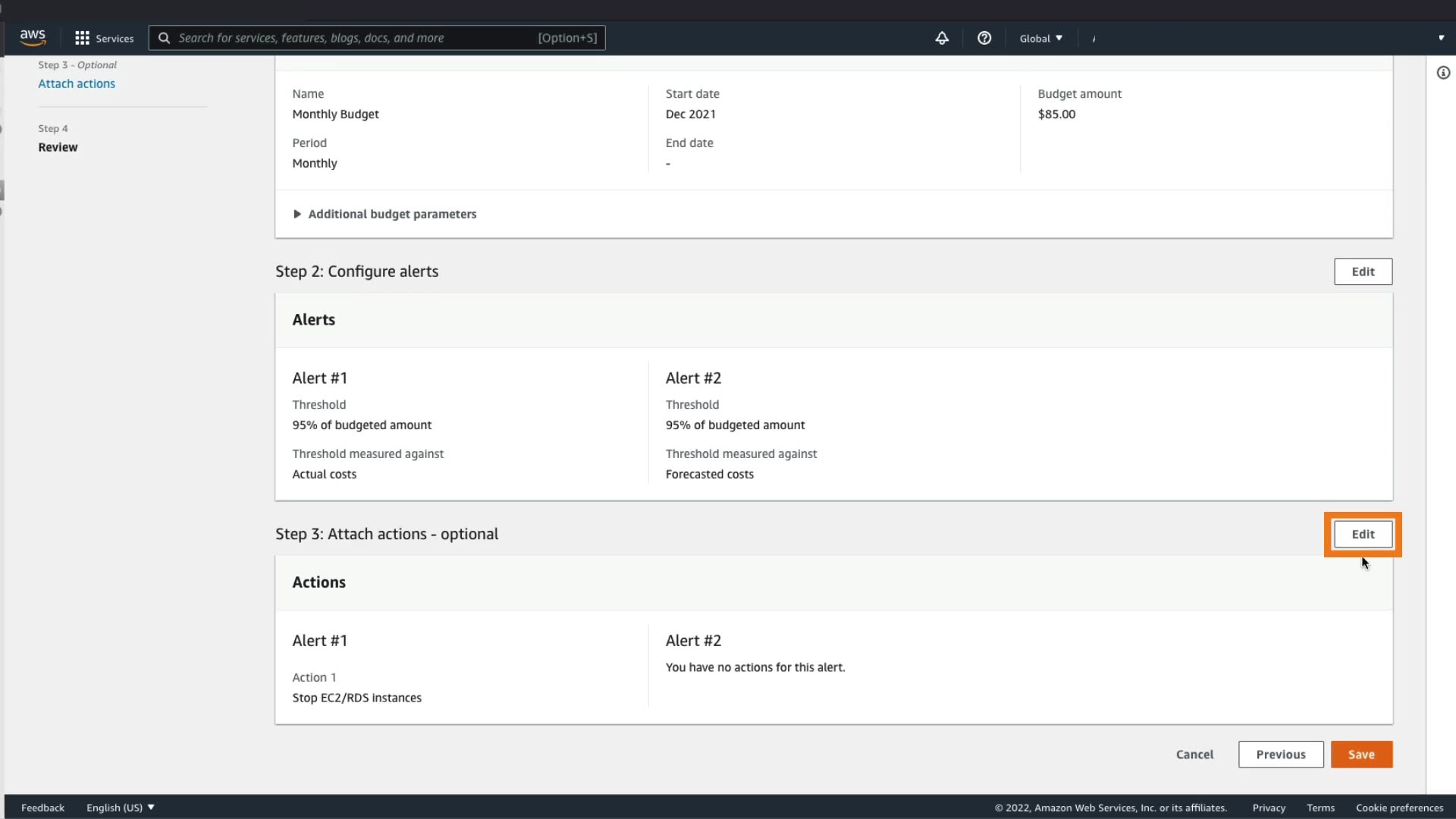Click the Previous button

(1281, 755)
